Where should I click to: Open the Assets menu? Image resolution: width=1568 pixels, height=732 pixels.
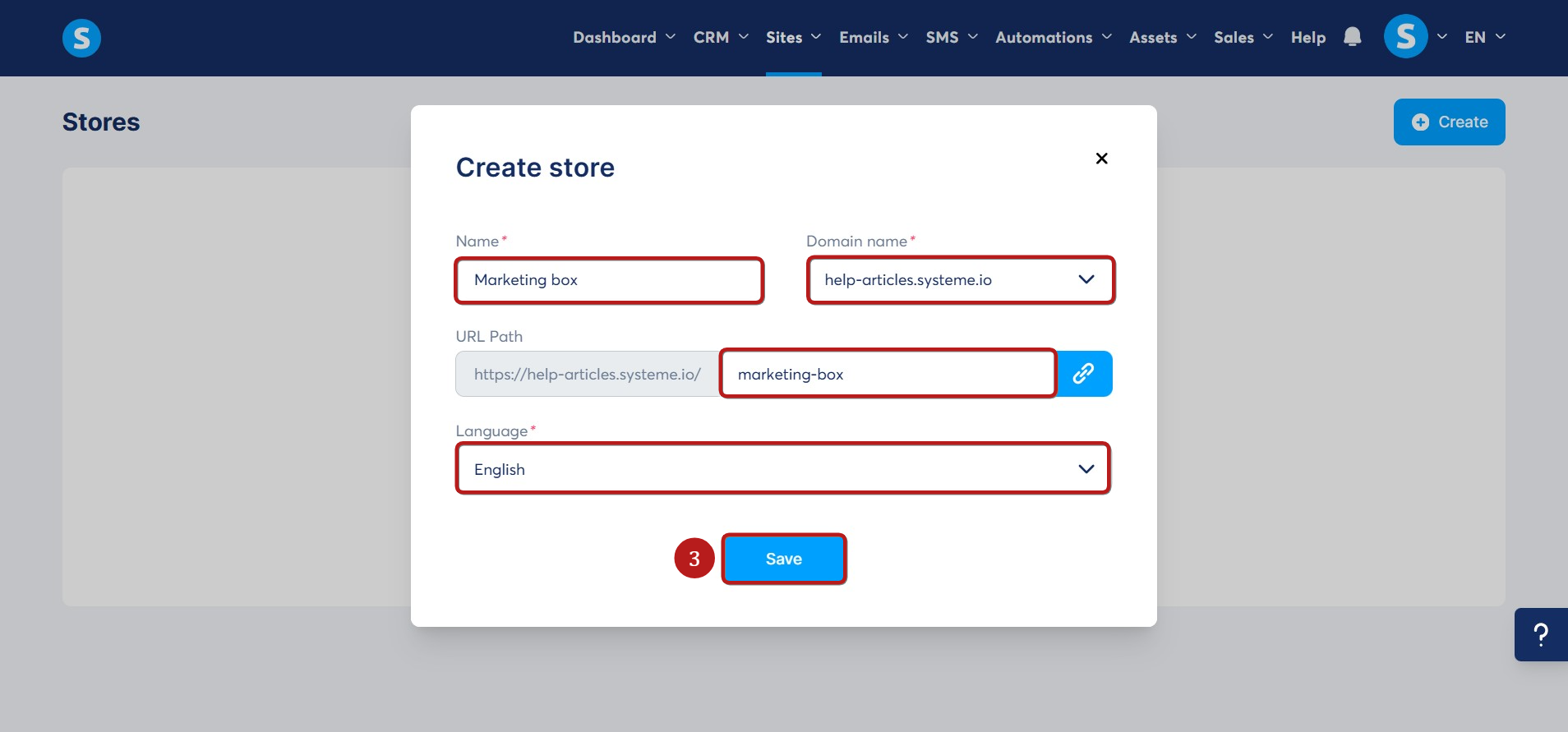[1163, 37]
